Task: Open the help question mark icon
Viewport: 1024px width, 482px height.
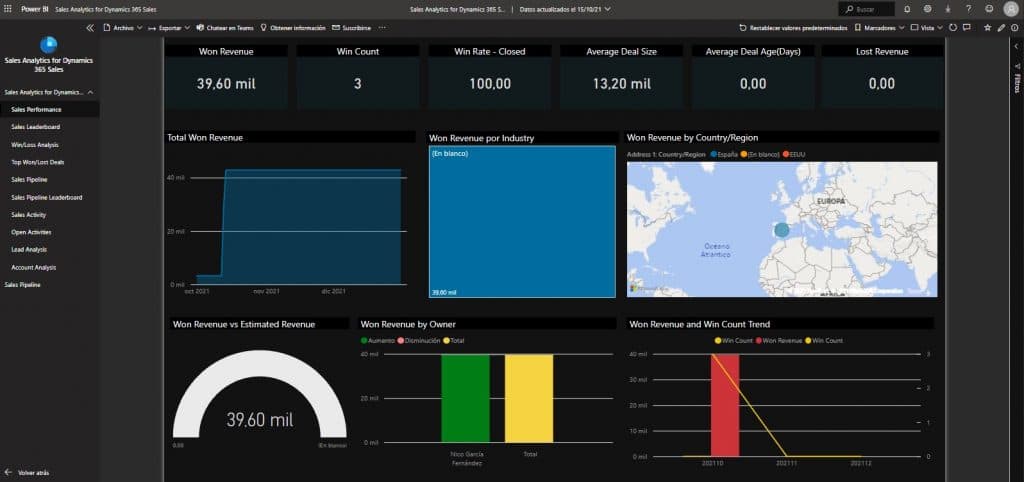Action: point(968,9)
